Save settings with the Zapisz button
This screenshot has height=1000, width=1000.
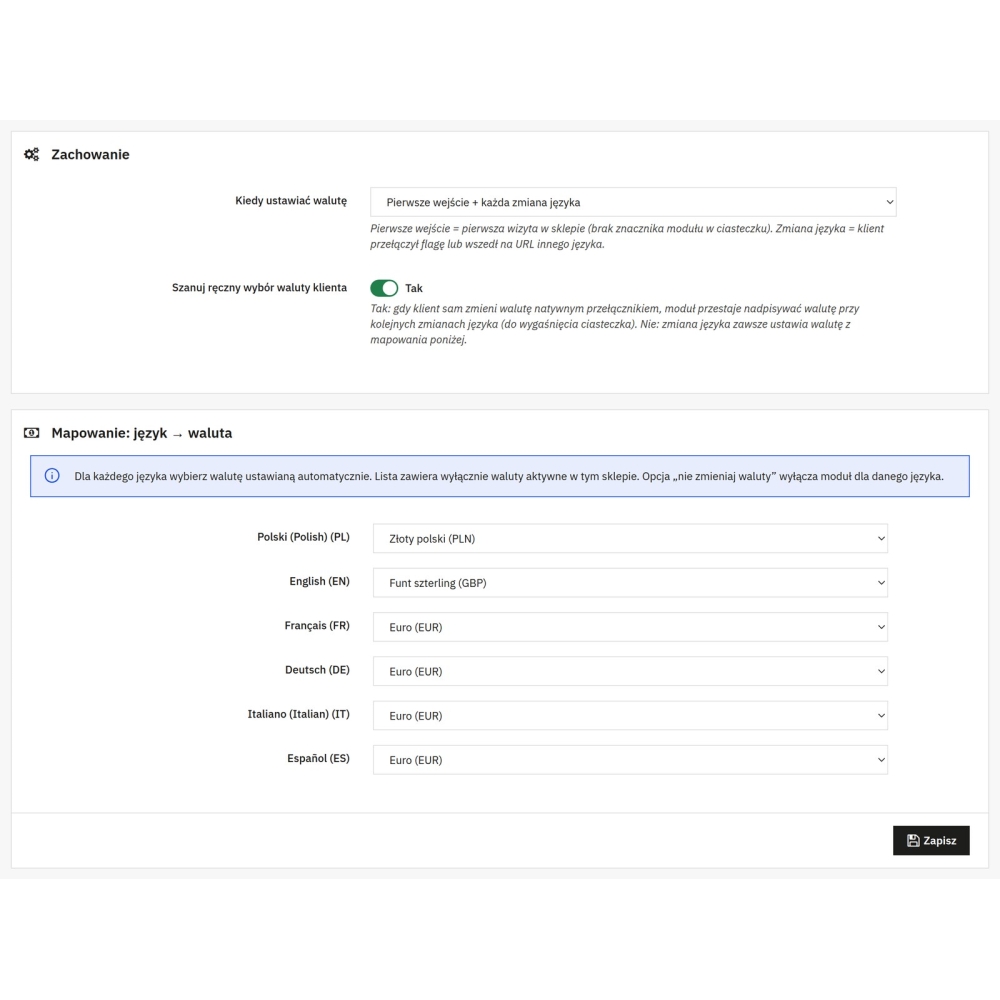[x=931, y=841]
